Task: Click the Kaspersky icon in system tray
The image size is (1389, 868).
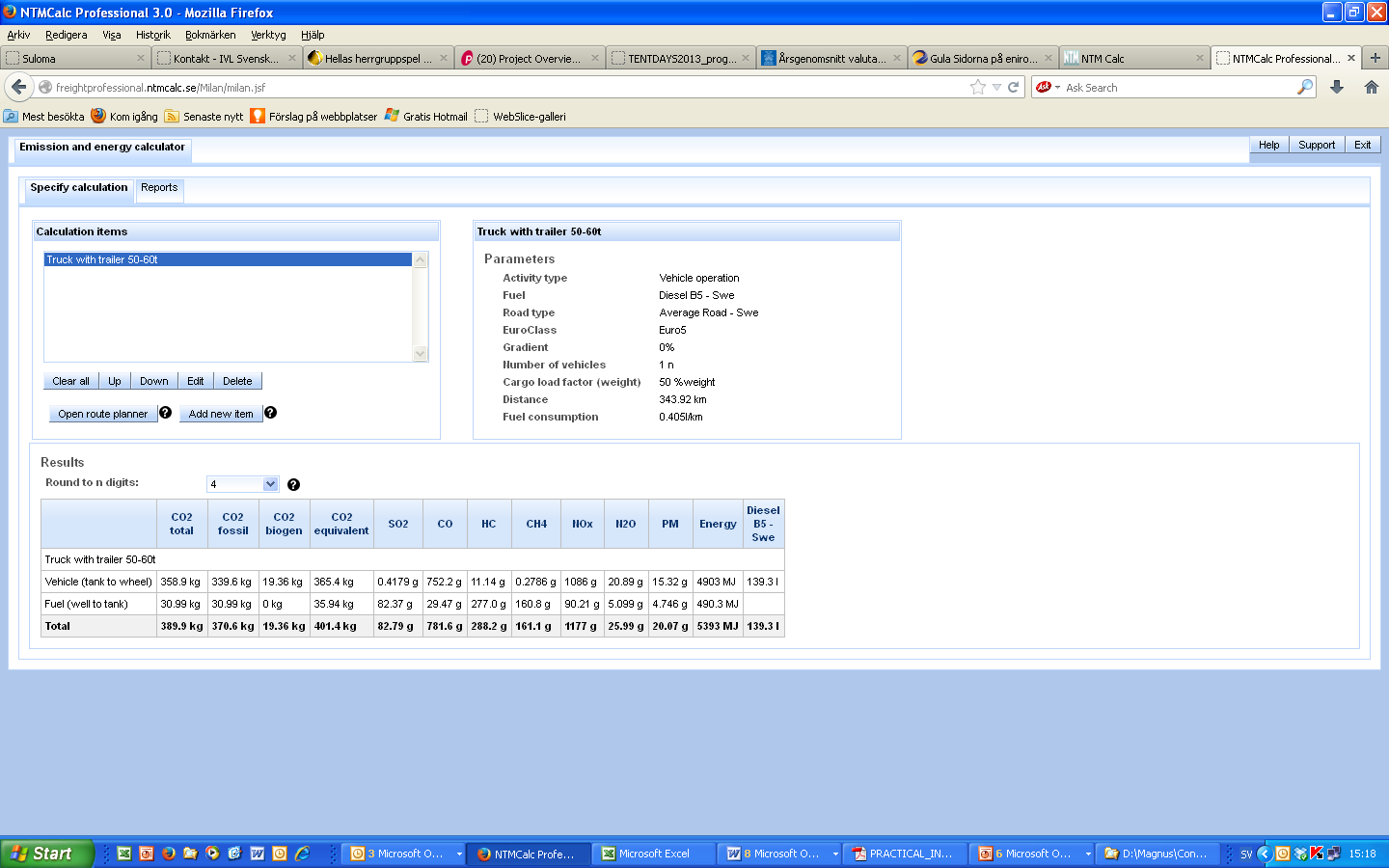Action: (x=1317, y=854)
